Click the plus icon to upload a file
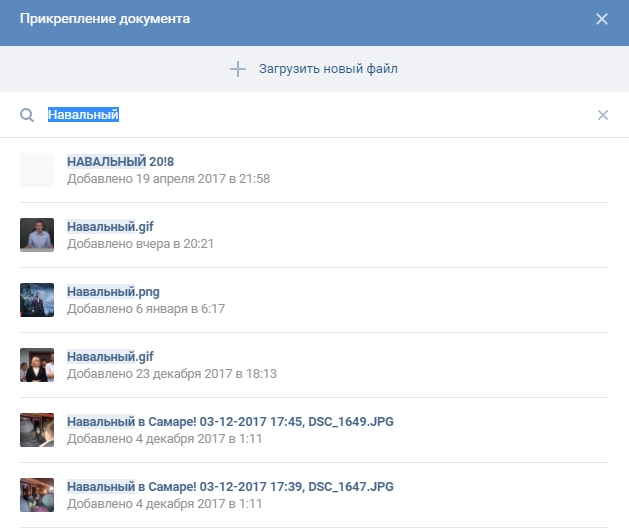629x531 pixels. [237, 69]
